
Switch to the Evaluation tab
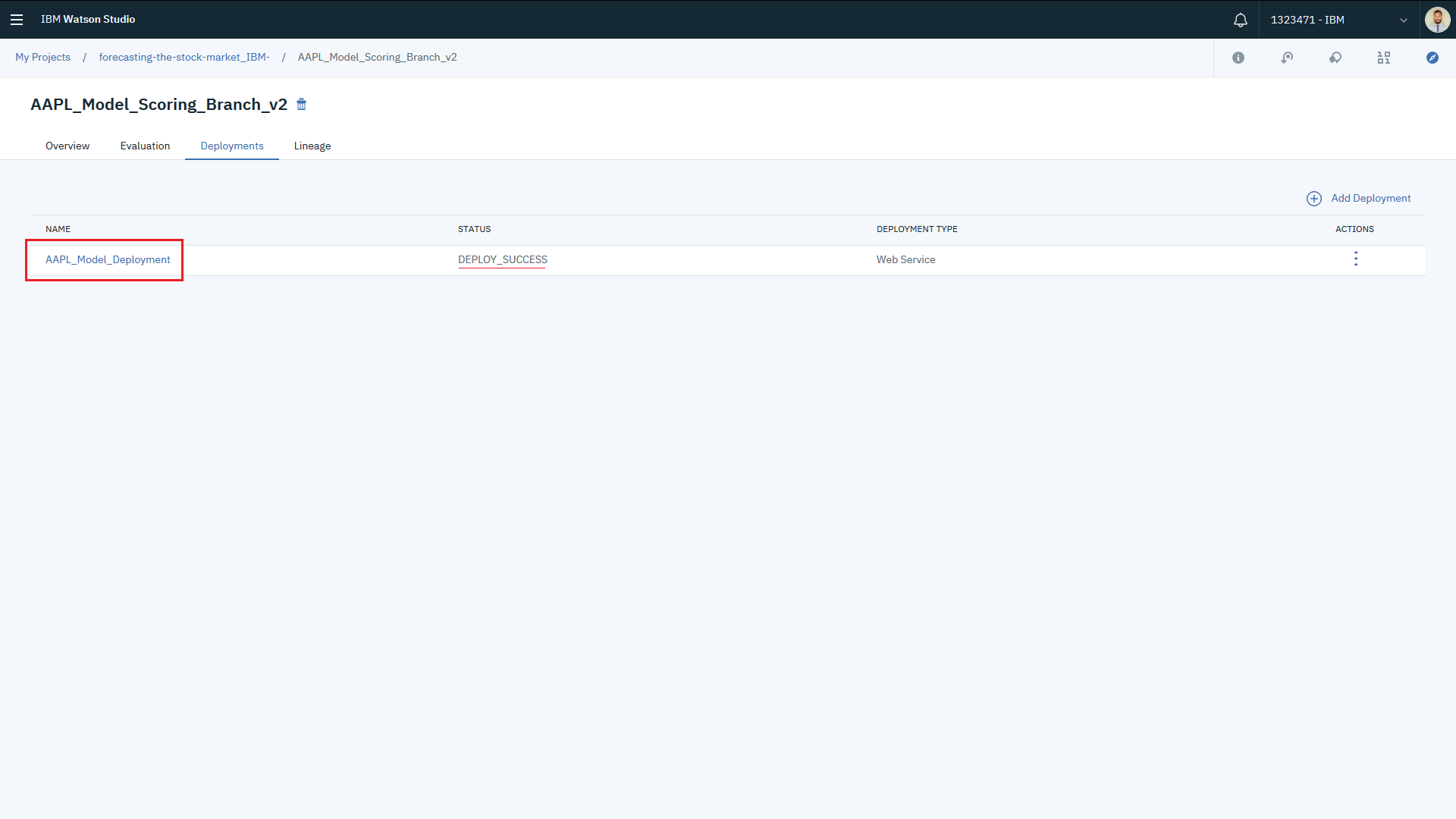[145, 146]
